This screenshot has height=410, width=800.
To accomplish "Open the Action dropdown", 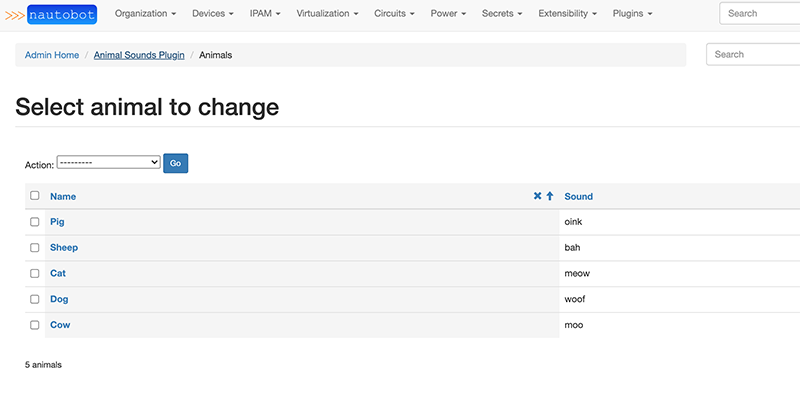I will pos(108,162).
